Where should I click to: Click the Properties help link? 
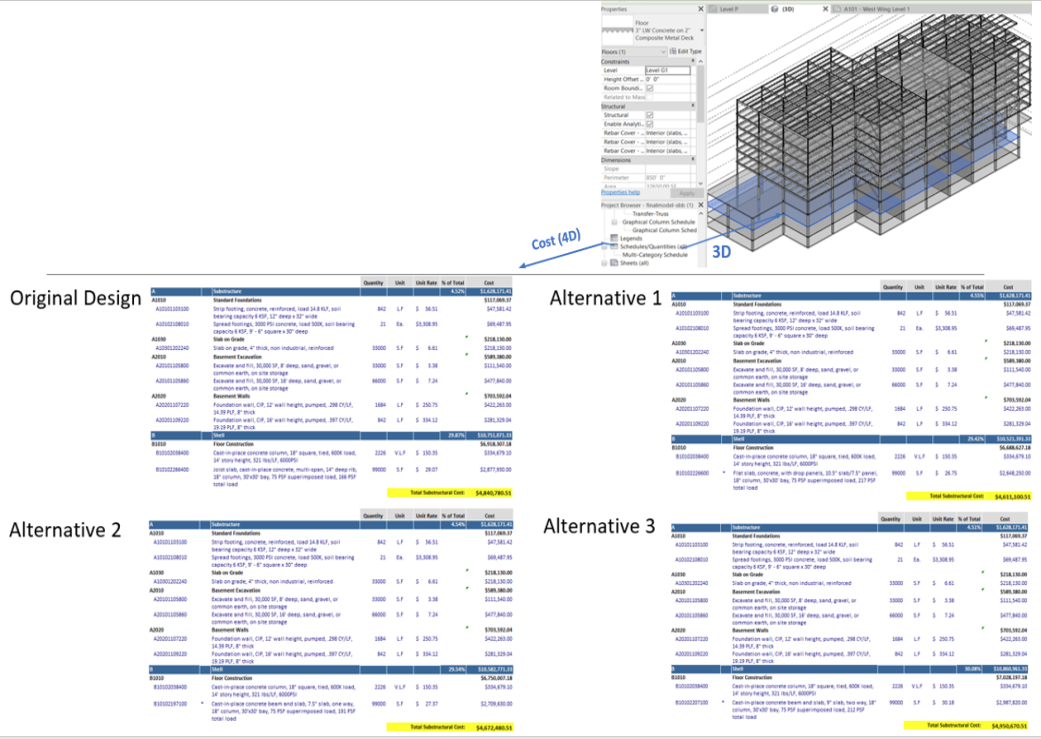pos(620,192)
